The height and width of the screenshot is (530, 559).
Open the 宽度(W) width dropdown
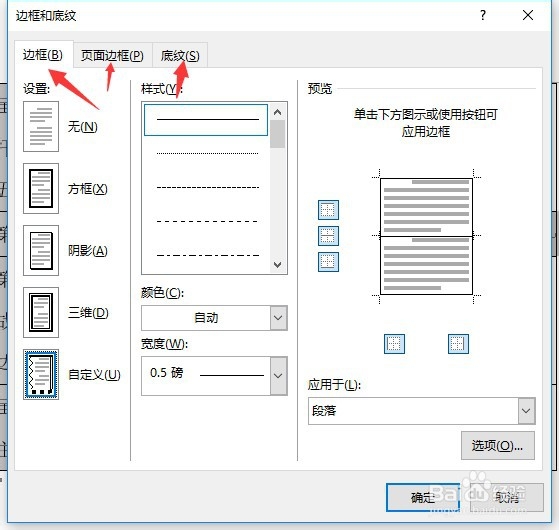coord(278,376)
